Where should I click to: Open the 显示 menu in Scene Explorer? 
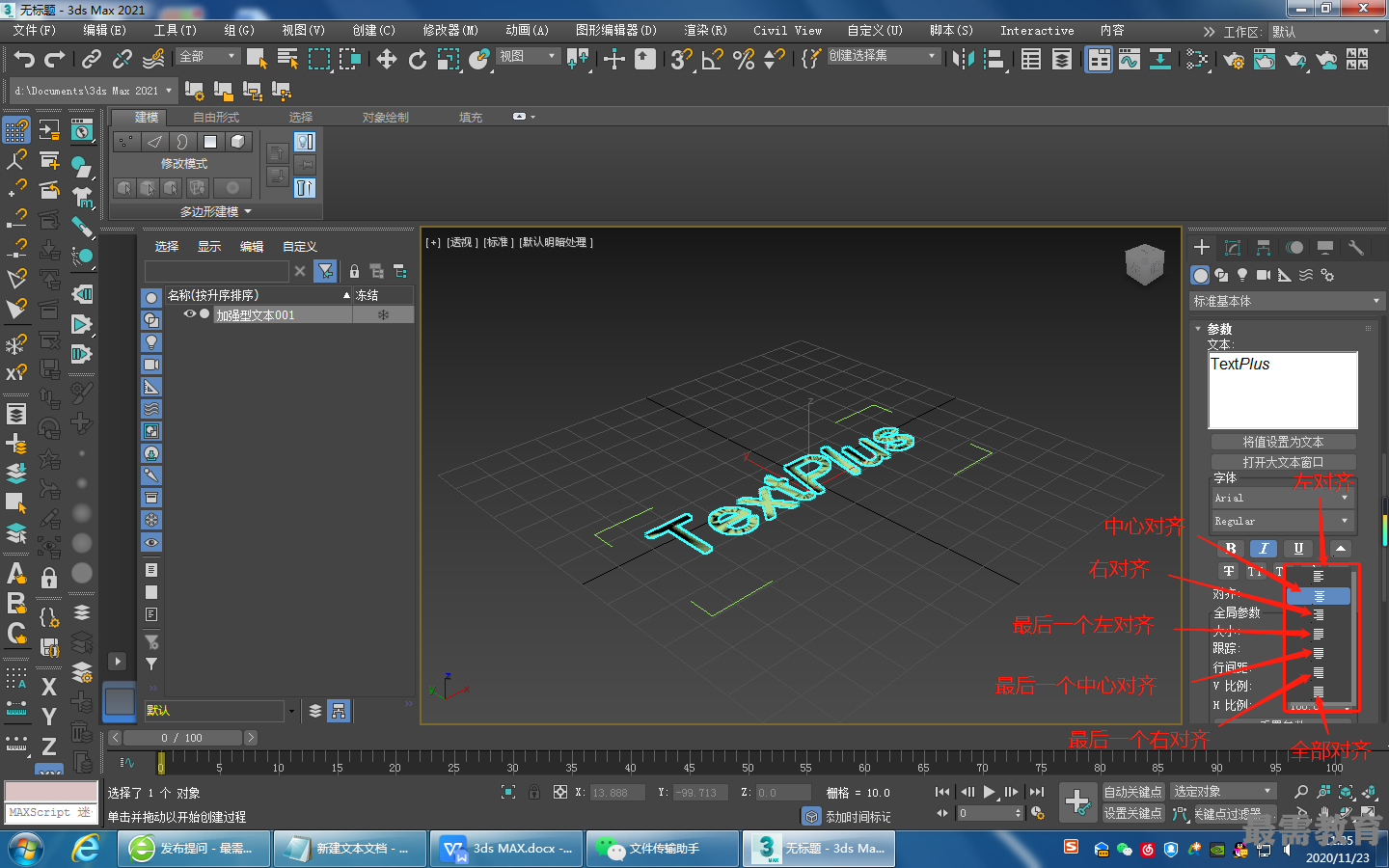click(x=209, y=246)
